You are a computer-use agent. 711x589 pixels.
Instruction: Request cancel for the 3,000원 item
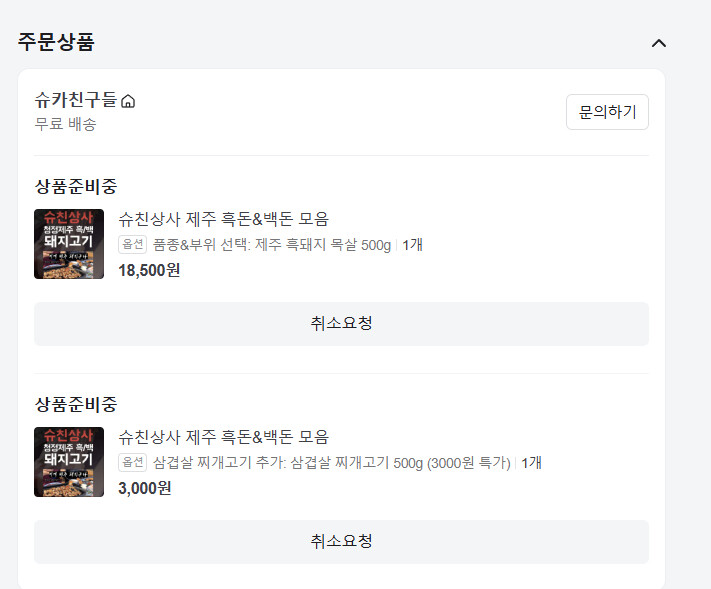[341, 542]
